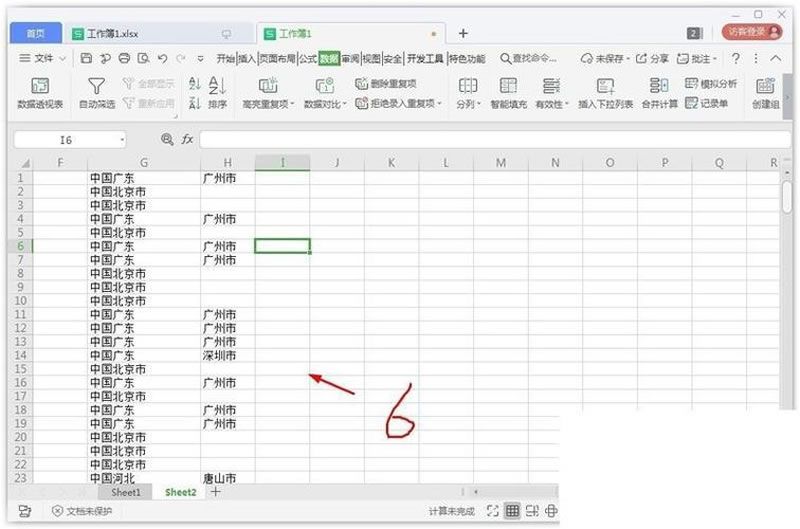
Task: Switch to the 插入 ribbon tab
Action: coord(247,59)
